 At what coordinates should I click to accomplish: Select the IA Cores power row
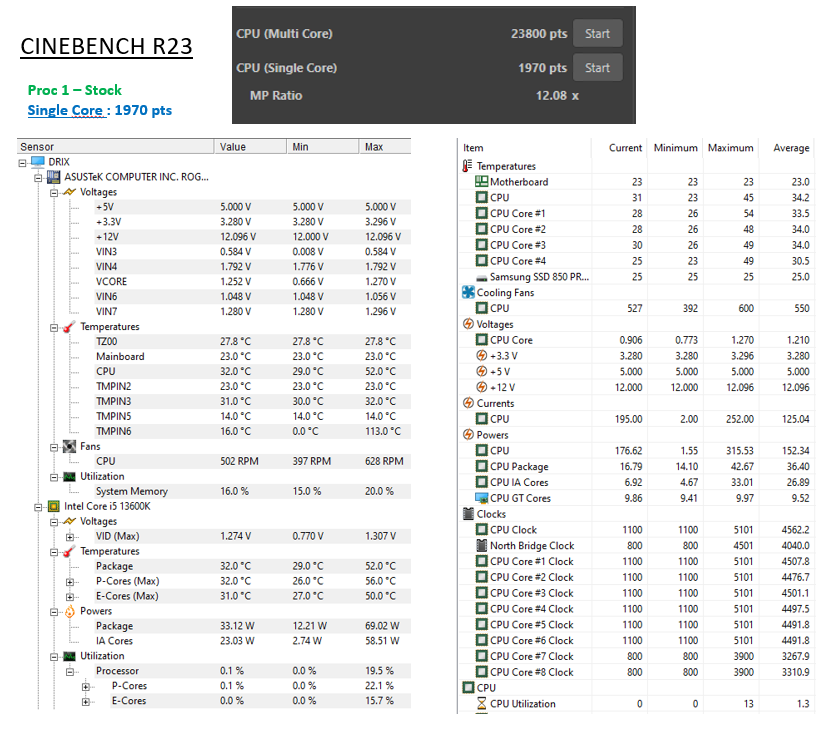point(253,641)
